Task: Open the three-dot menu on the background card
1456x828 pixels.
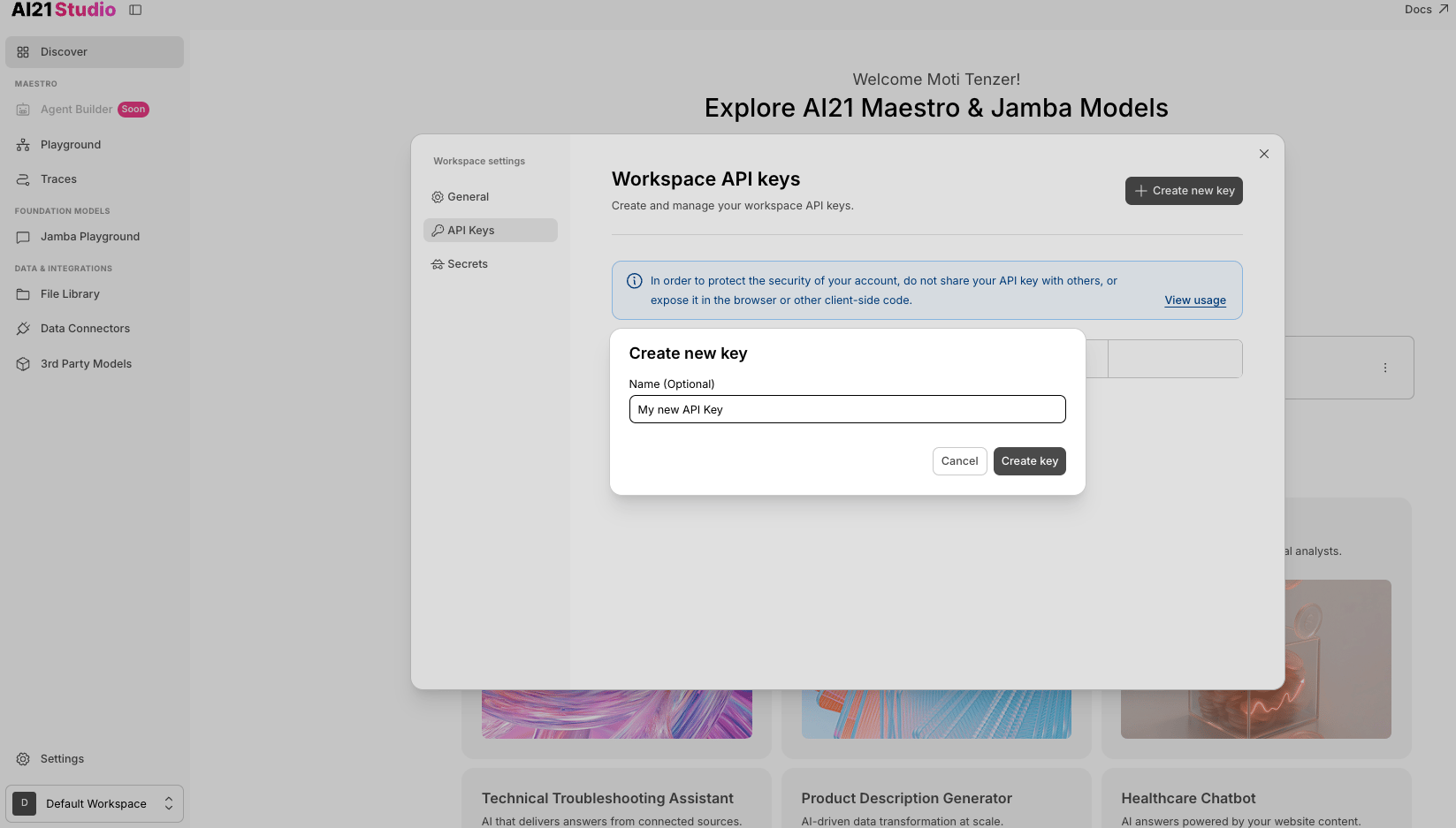Action: click(1385, 368)
